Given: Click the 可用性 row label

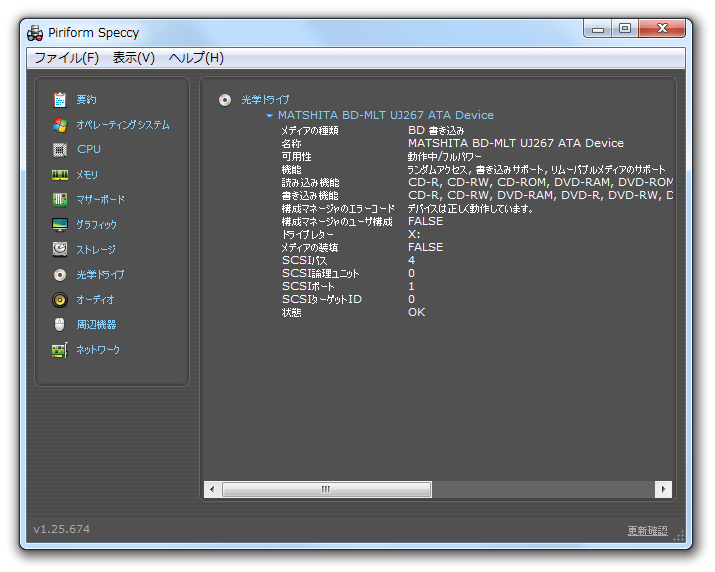Looking at the screenshot, I should pos(296,157).
